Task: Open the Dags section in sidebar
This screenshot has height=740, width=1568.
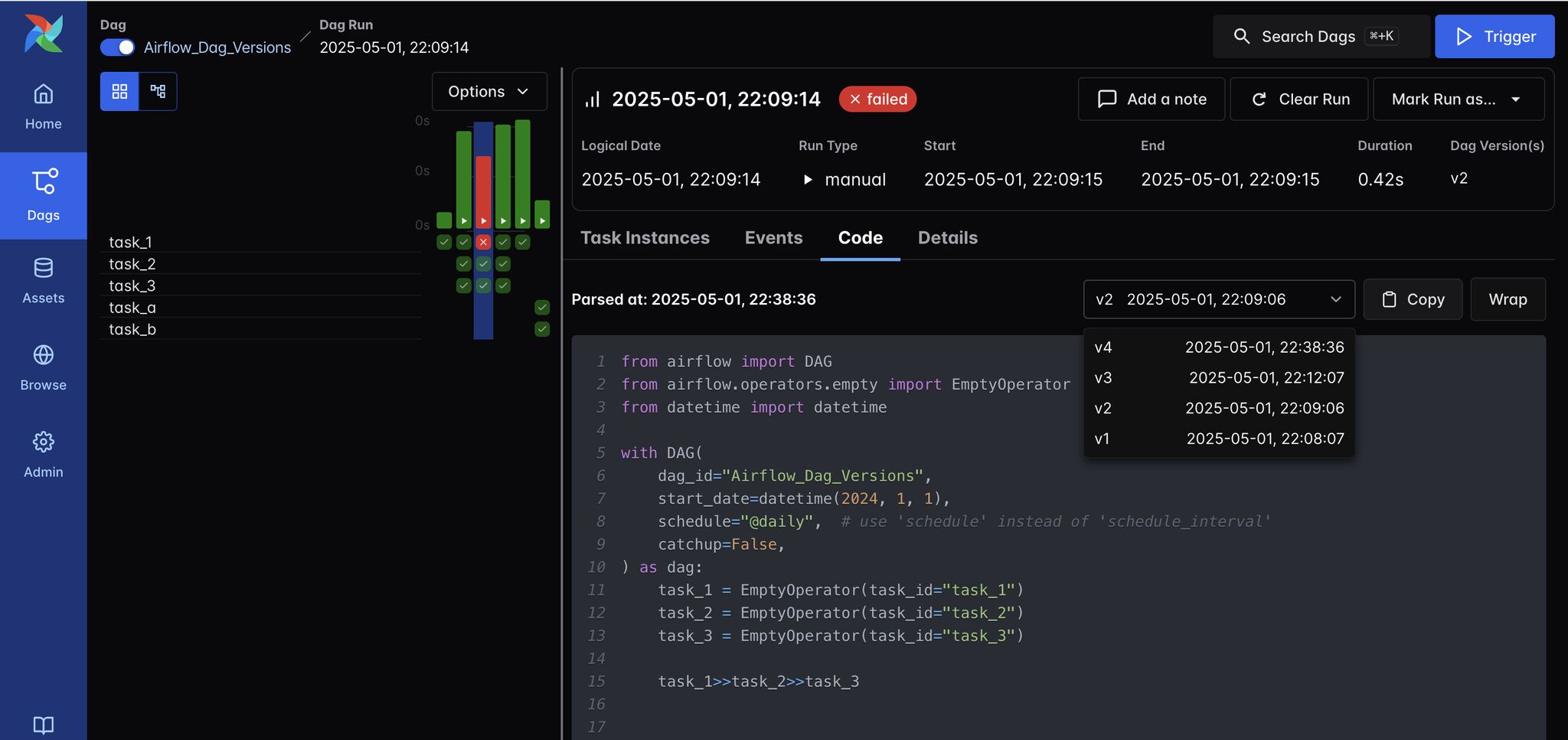Action: tap(43, 195)
